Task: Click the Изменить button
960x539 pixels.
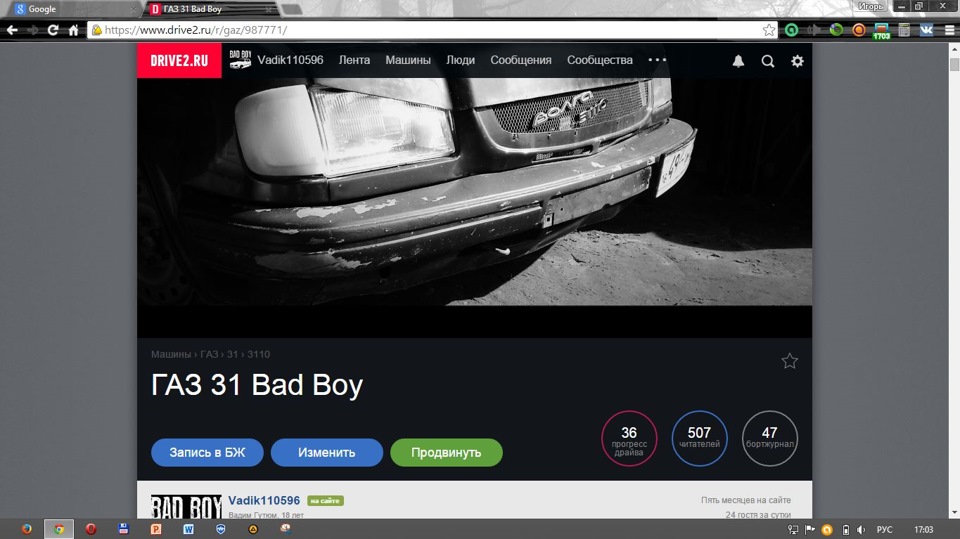Action: tap(327, 453)
